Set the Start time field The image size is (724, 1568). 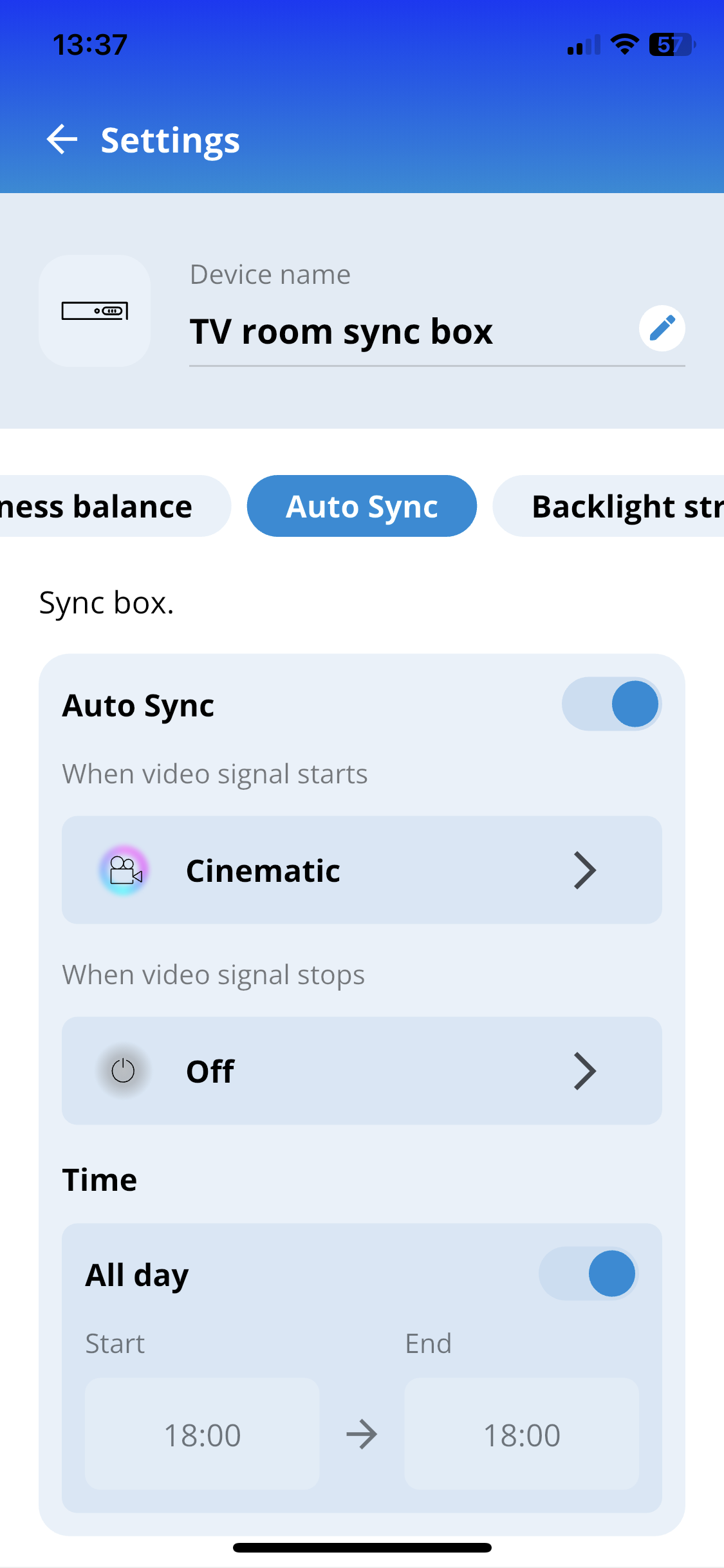[x=202, y=1434]
